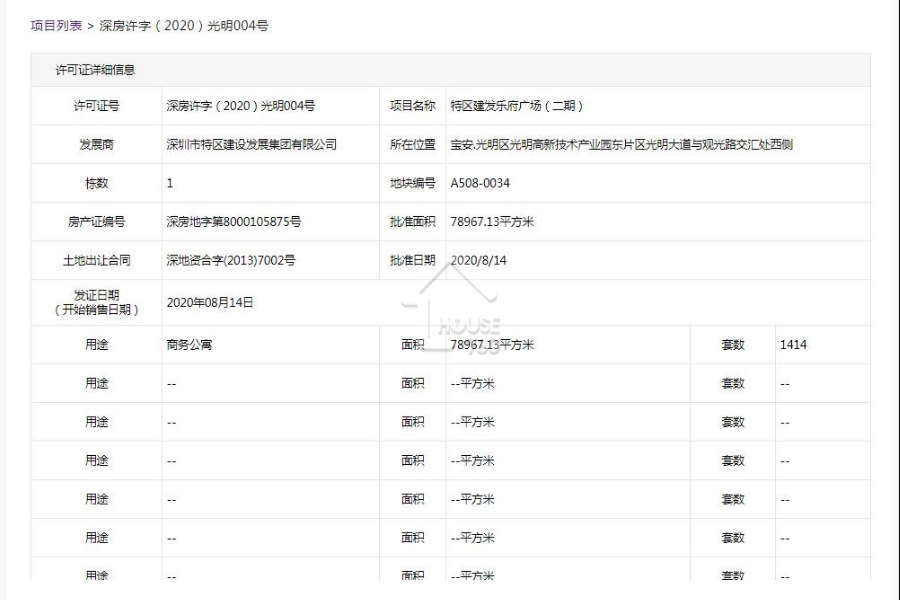Select the 所在位置 label cell

click(x=413, y=145)
